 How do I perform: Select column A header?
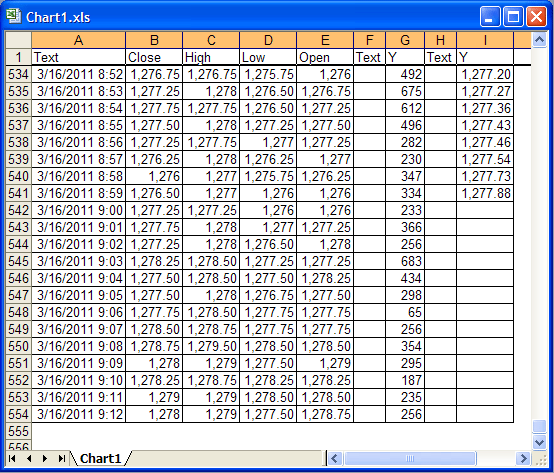(78, 40)
